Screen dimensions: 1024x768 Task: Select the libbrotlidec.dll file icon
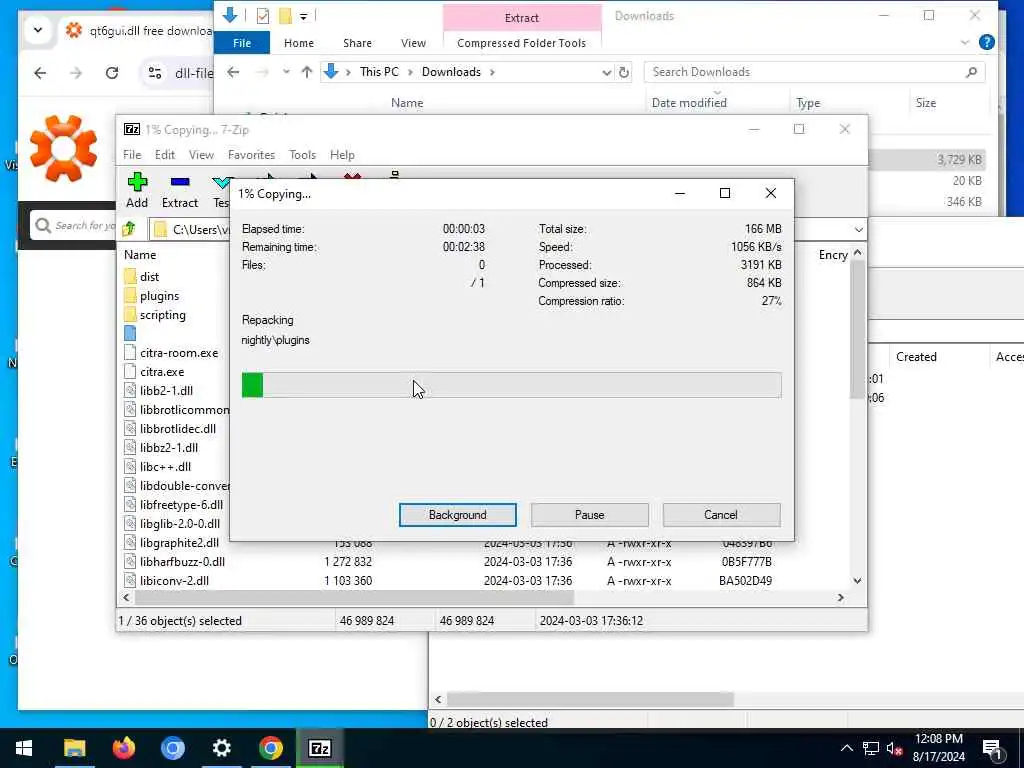(130, 428)
